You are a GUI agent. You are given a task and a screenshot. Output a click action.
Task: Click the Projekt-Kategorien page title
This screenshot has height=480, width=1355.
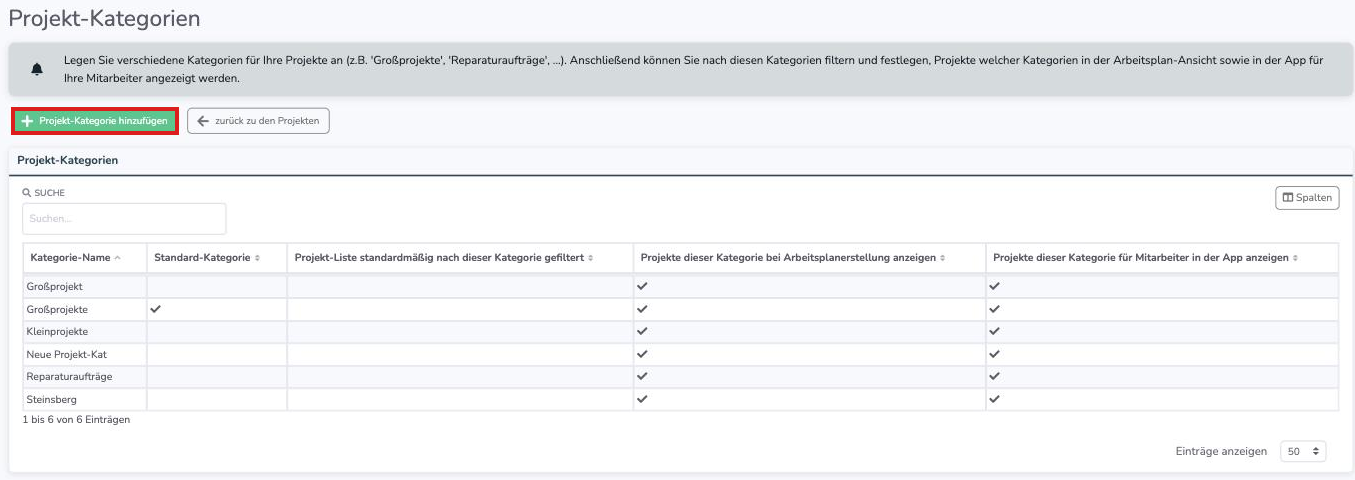coord(104,18)
